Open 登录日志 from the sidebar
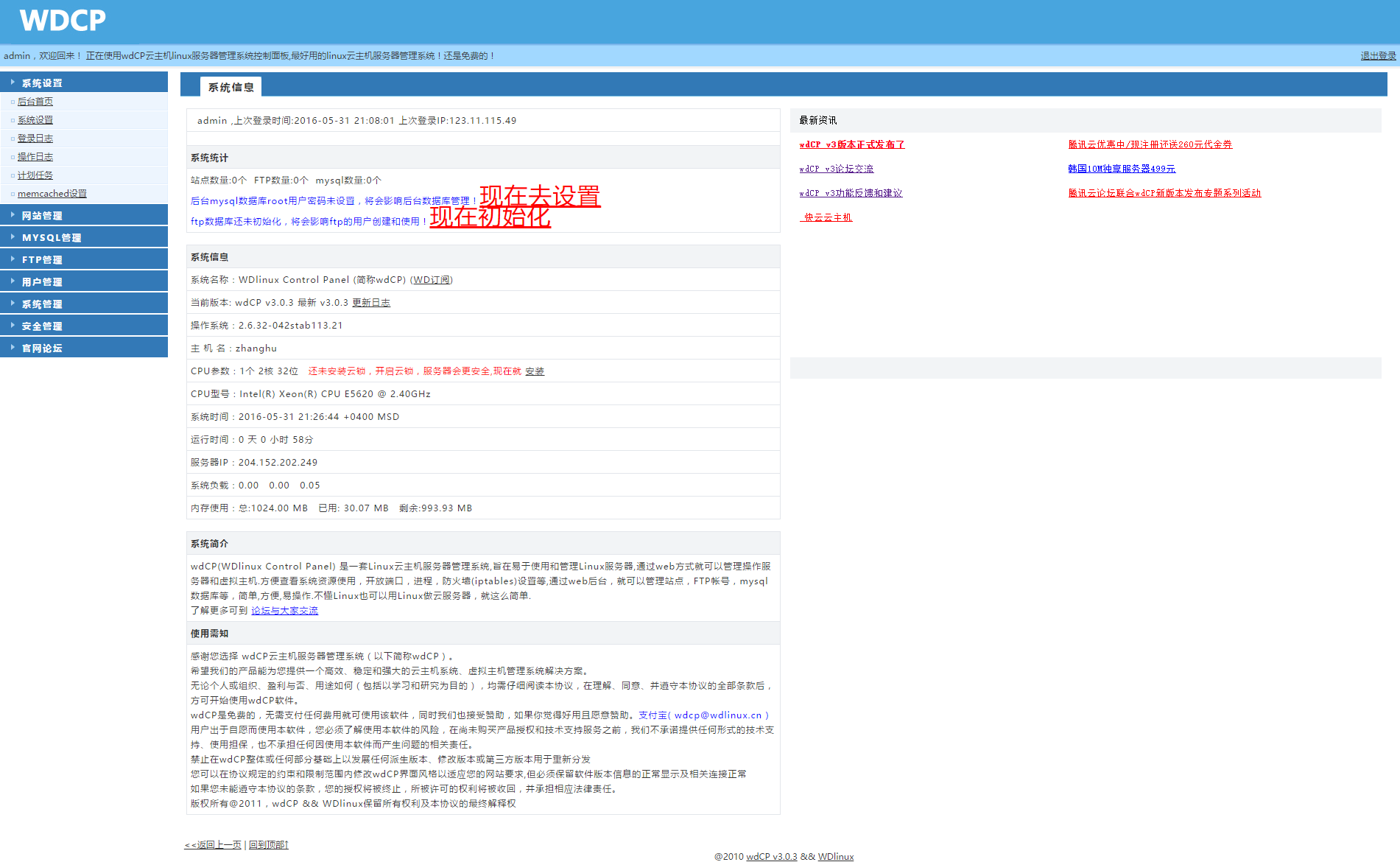Image resolution: width=1400 pixels, height=862 pixels. (x=35, y=139)
